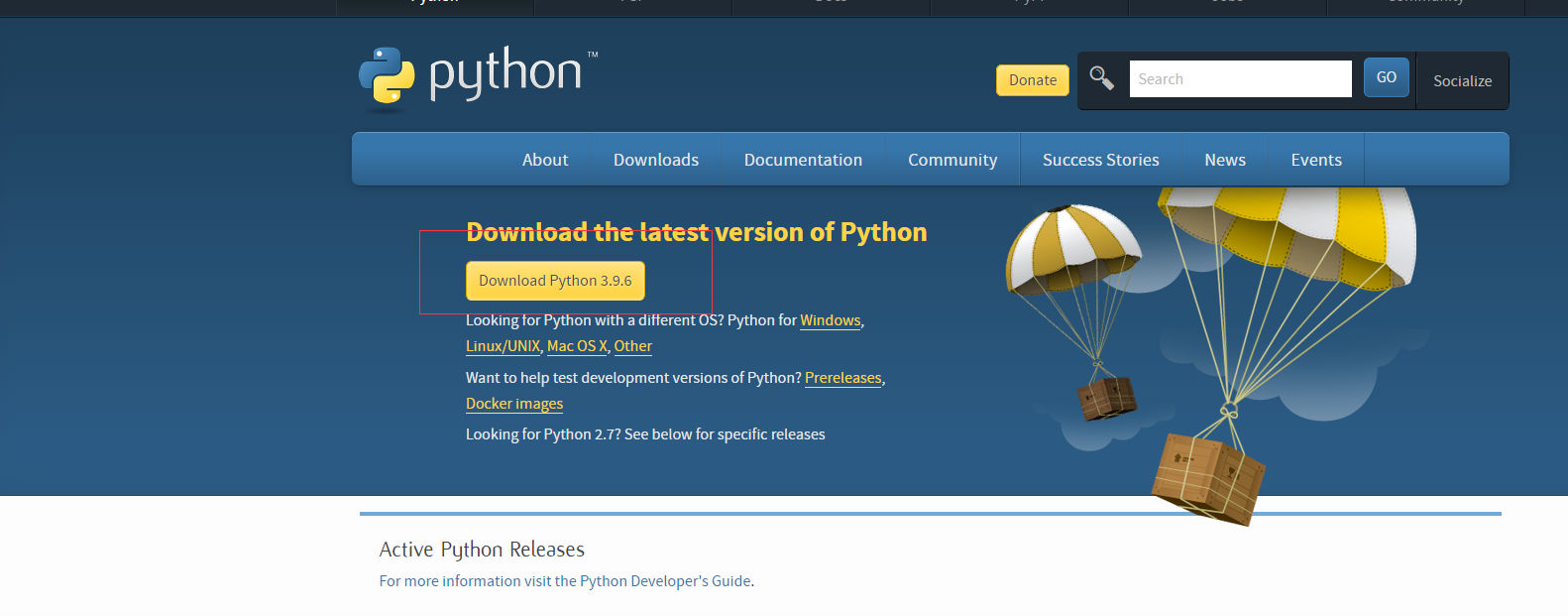Viewport: 1568px width, 616px height.
Task: Click the Python logo
Action: click(479, 75)
